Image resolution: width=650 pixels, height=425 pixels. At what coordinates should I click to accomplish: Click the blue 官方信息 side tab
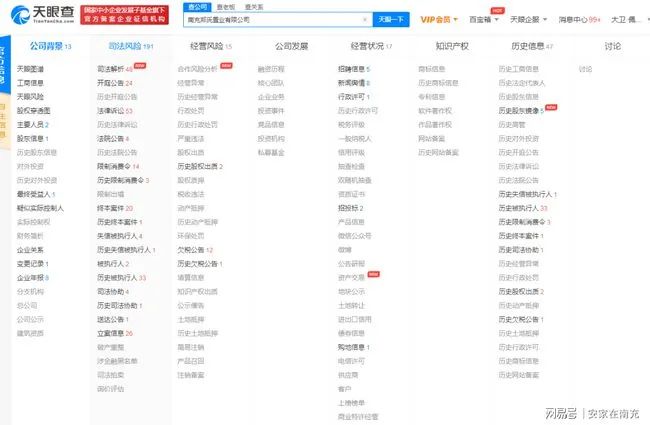tap(3, 65)
